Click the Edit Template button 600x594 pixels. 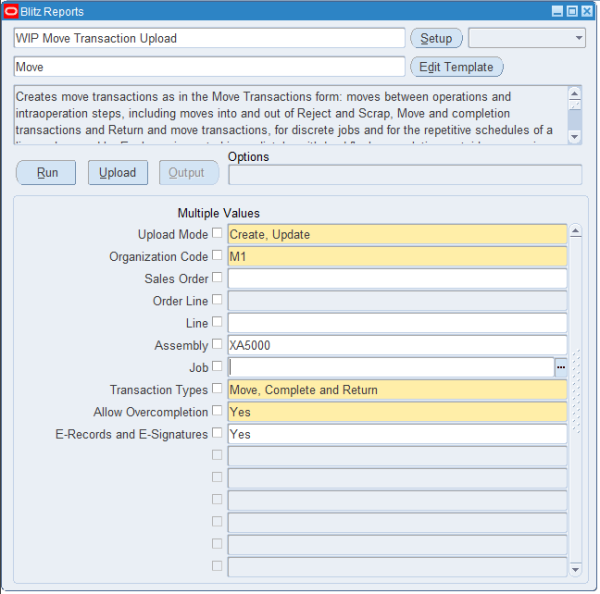[x=457, y=67]
